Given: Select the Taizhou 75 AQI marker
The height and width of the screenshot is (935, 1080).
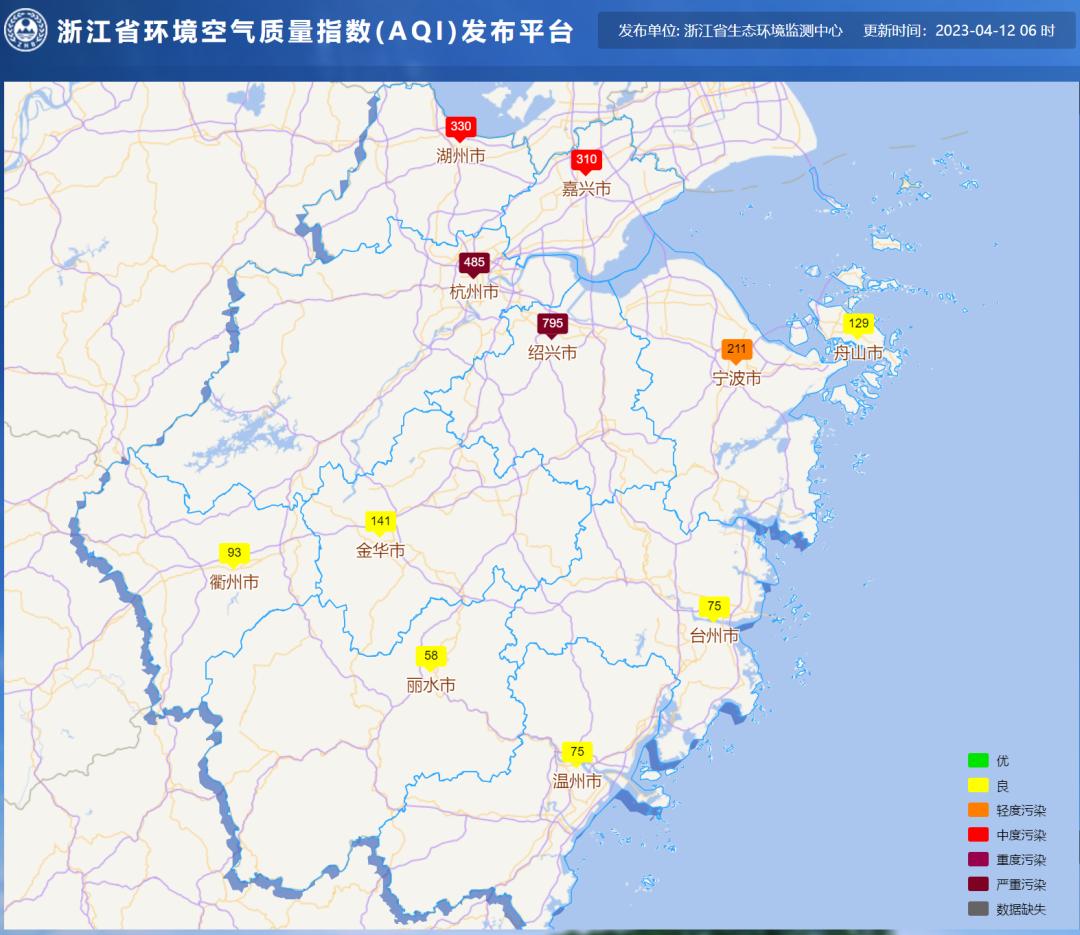Looking at the screenshot, I should [714, 607].
